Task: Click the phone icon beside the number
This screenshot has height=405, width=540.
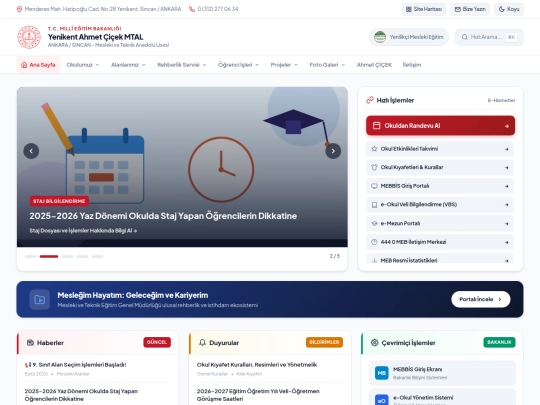Action: (x=192, y=9)
